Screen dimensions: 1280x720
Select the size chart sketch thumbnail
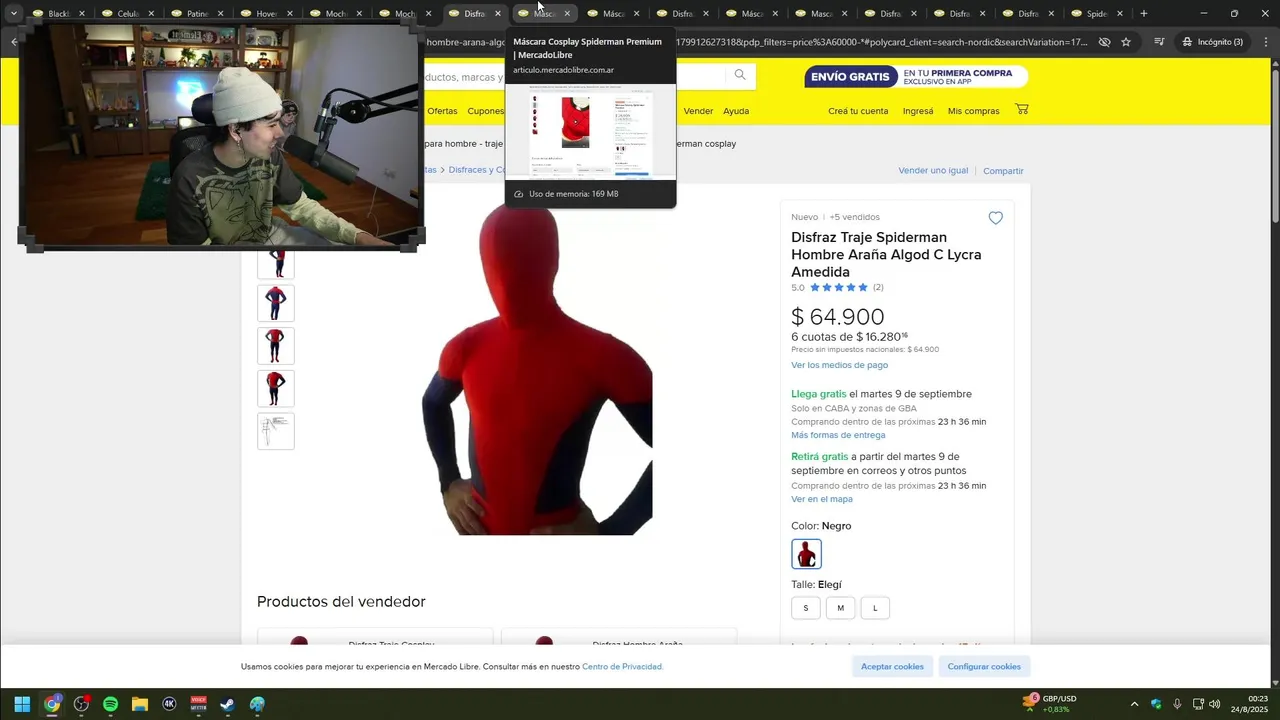(x=276, y=431)
